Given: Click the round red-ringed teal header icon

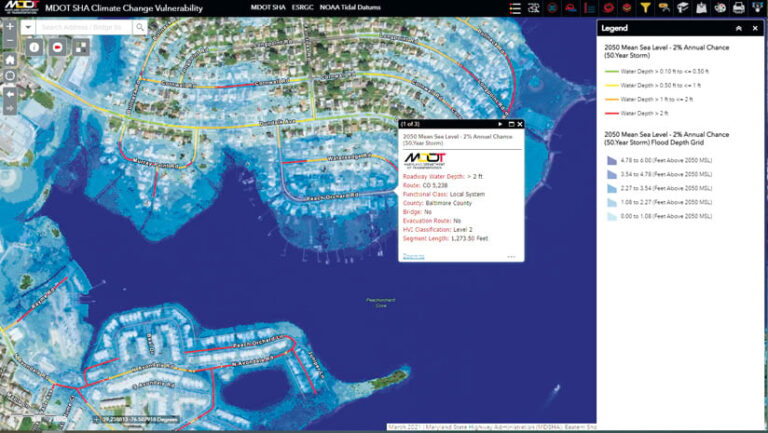Looking at the screenshot, I should pyautogui.click(x=552, y=8).
